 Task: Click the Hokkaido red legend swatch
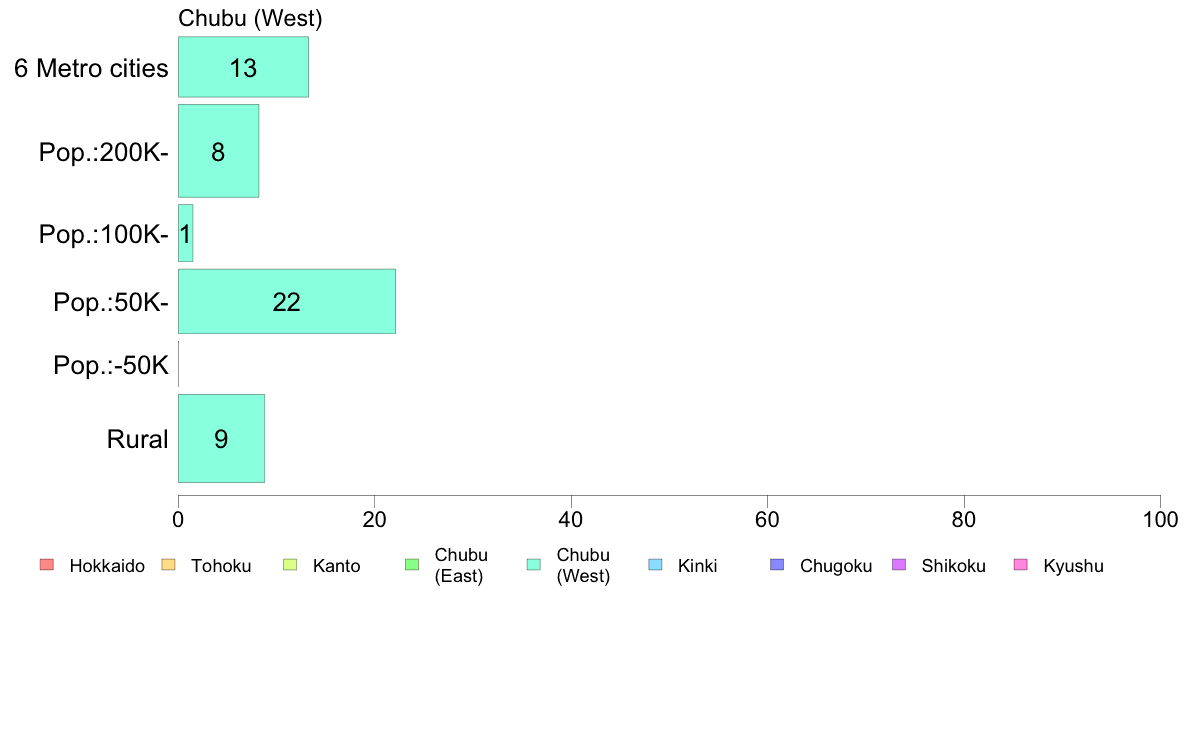47,565
